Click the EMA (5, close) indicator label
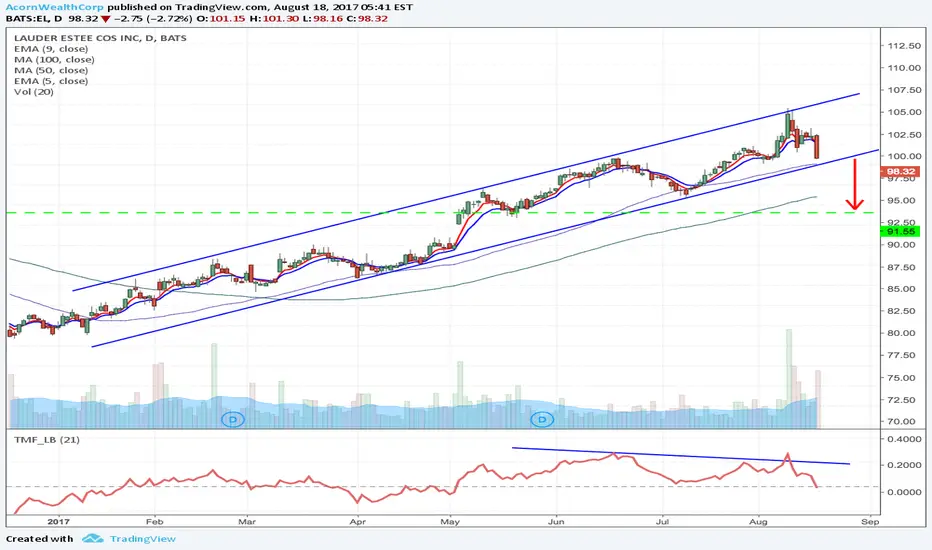 [51, 81]
